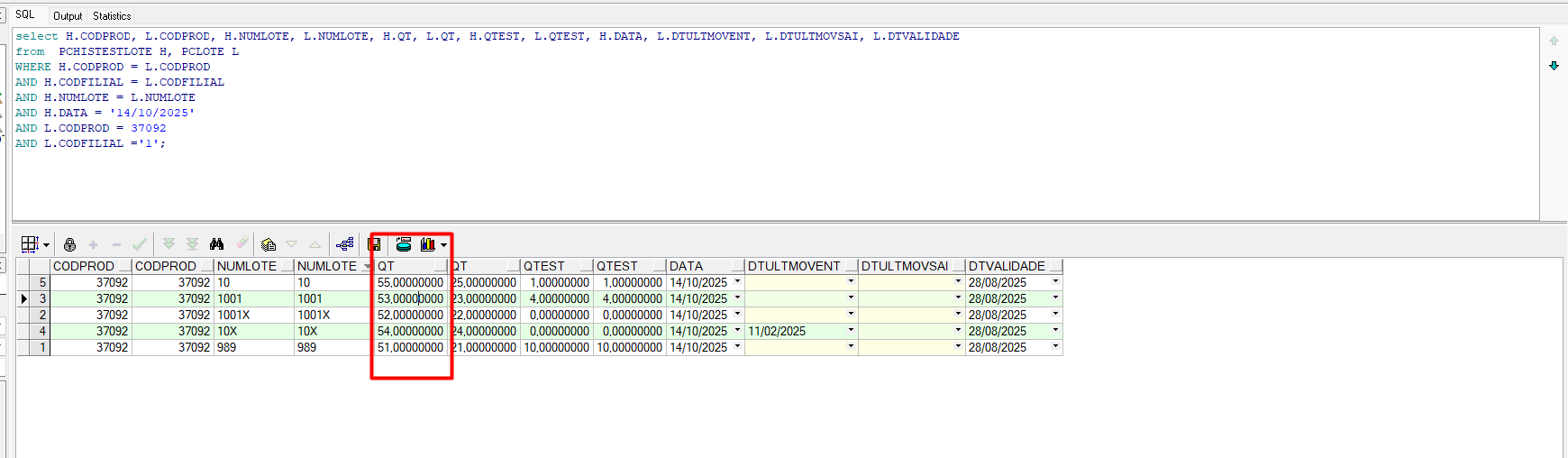
Task: Click the DTULTMOVSAI column header
Action: tap(912, 266)
